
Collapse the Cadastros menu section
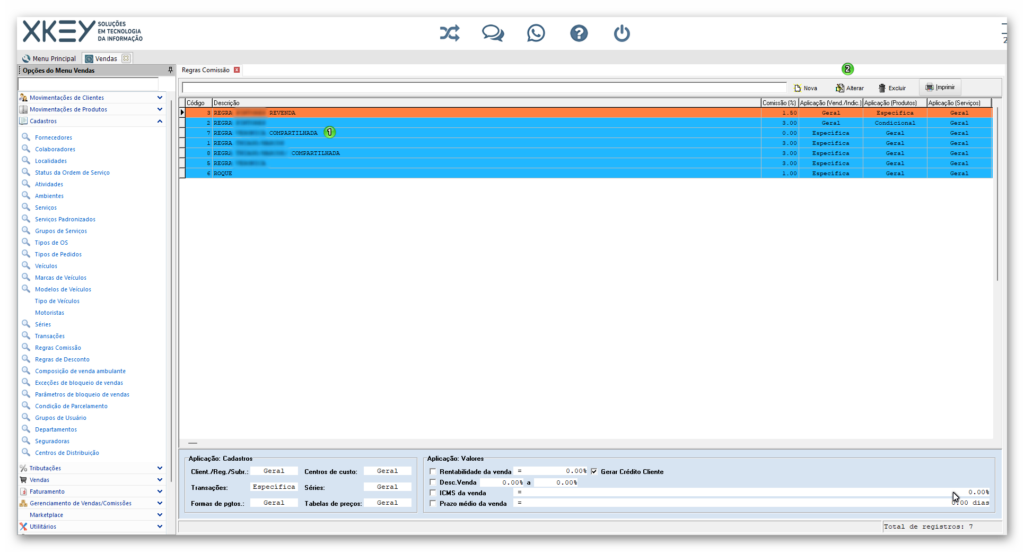click(x=160, y=121)
